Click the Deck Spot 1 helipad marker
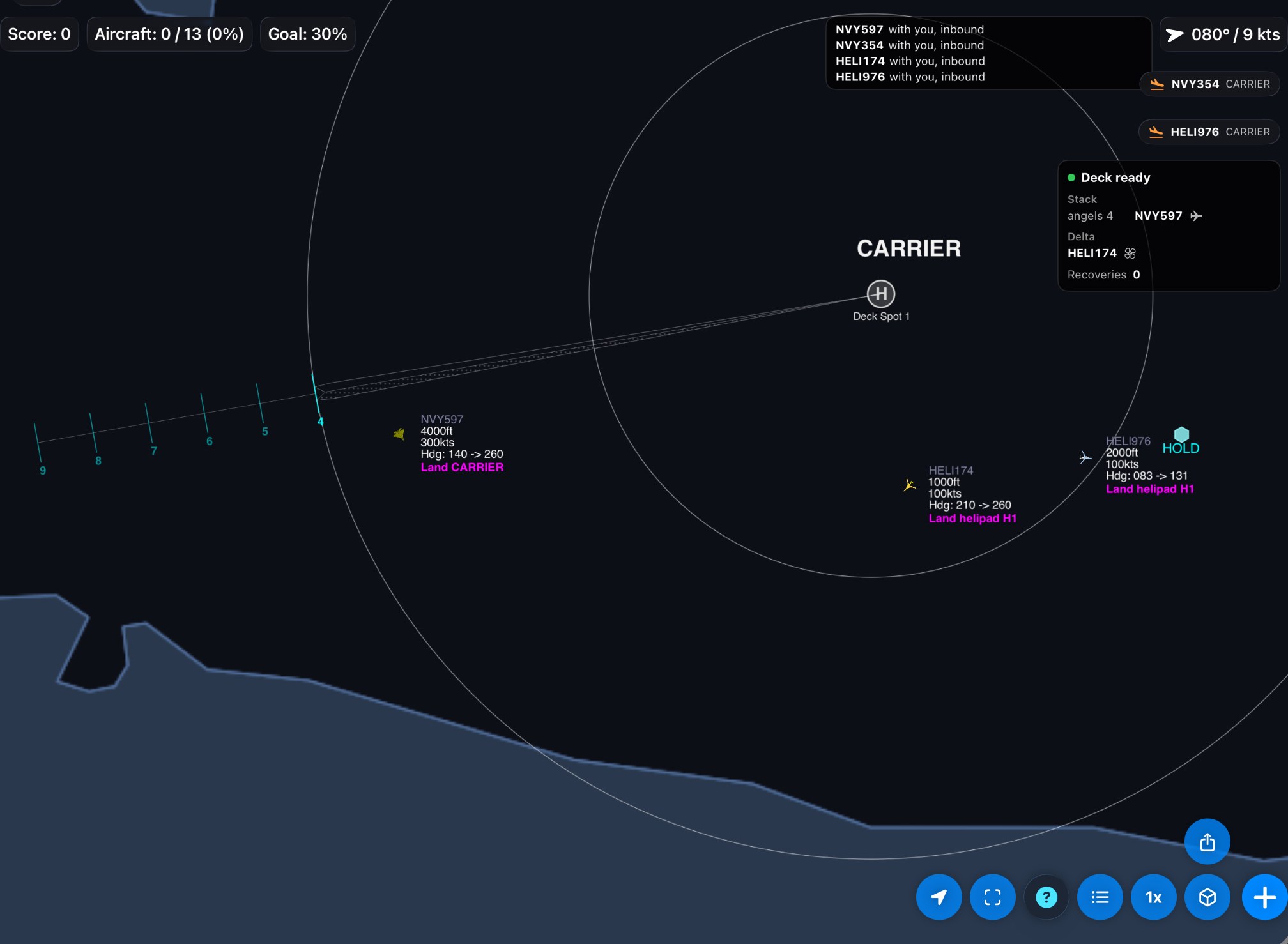 point(881,294)
